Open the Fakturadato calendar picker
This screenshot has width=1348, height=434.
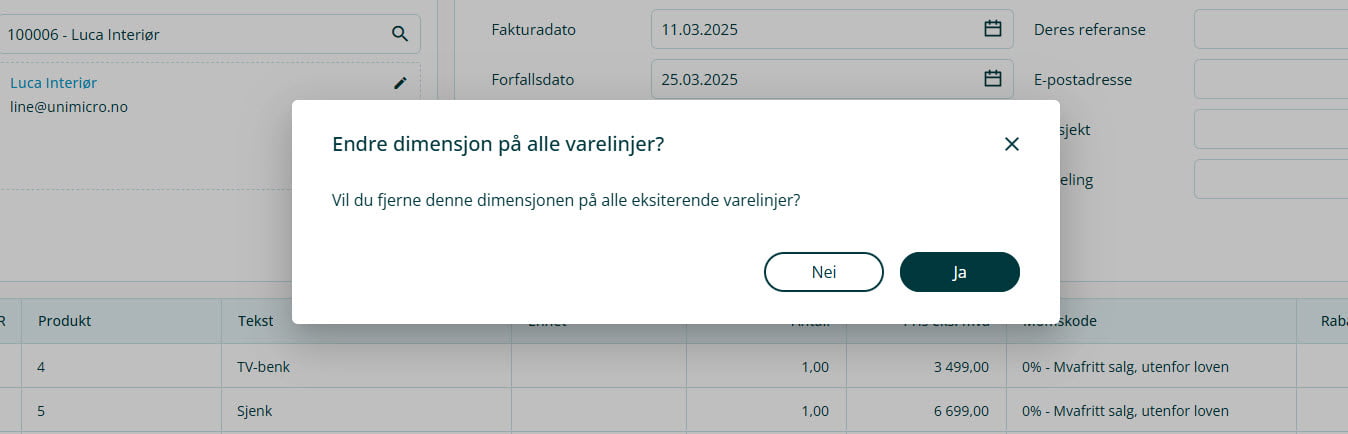point(992,29)
